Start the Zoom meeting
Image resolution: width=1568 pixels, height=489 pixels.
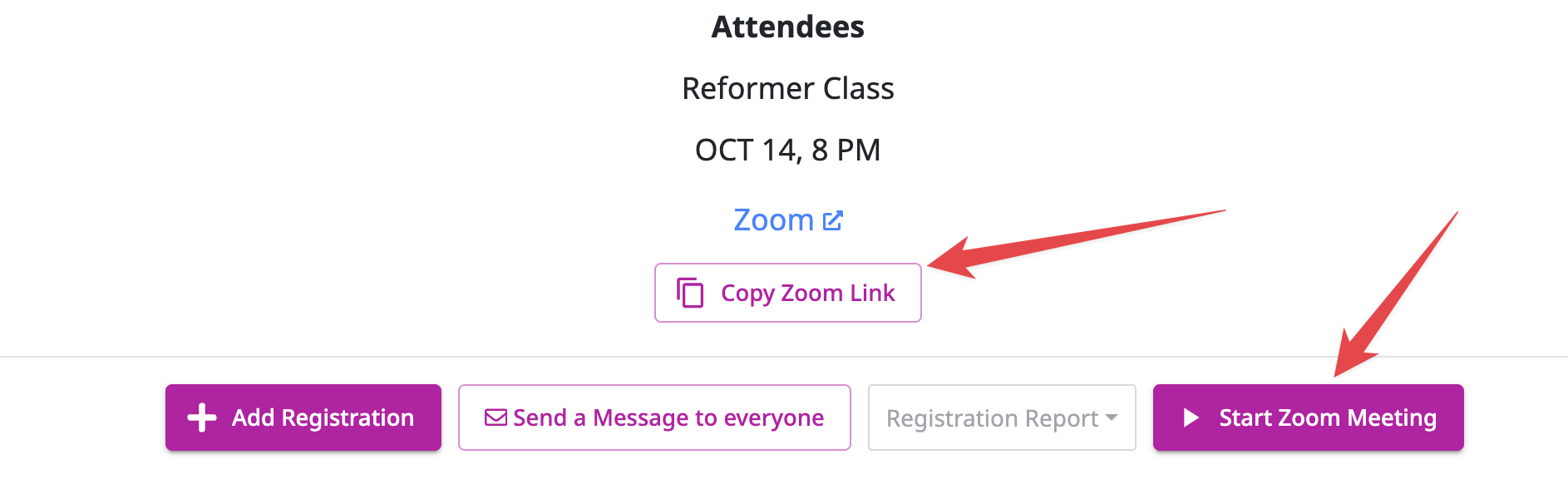[1309, 417]
